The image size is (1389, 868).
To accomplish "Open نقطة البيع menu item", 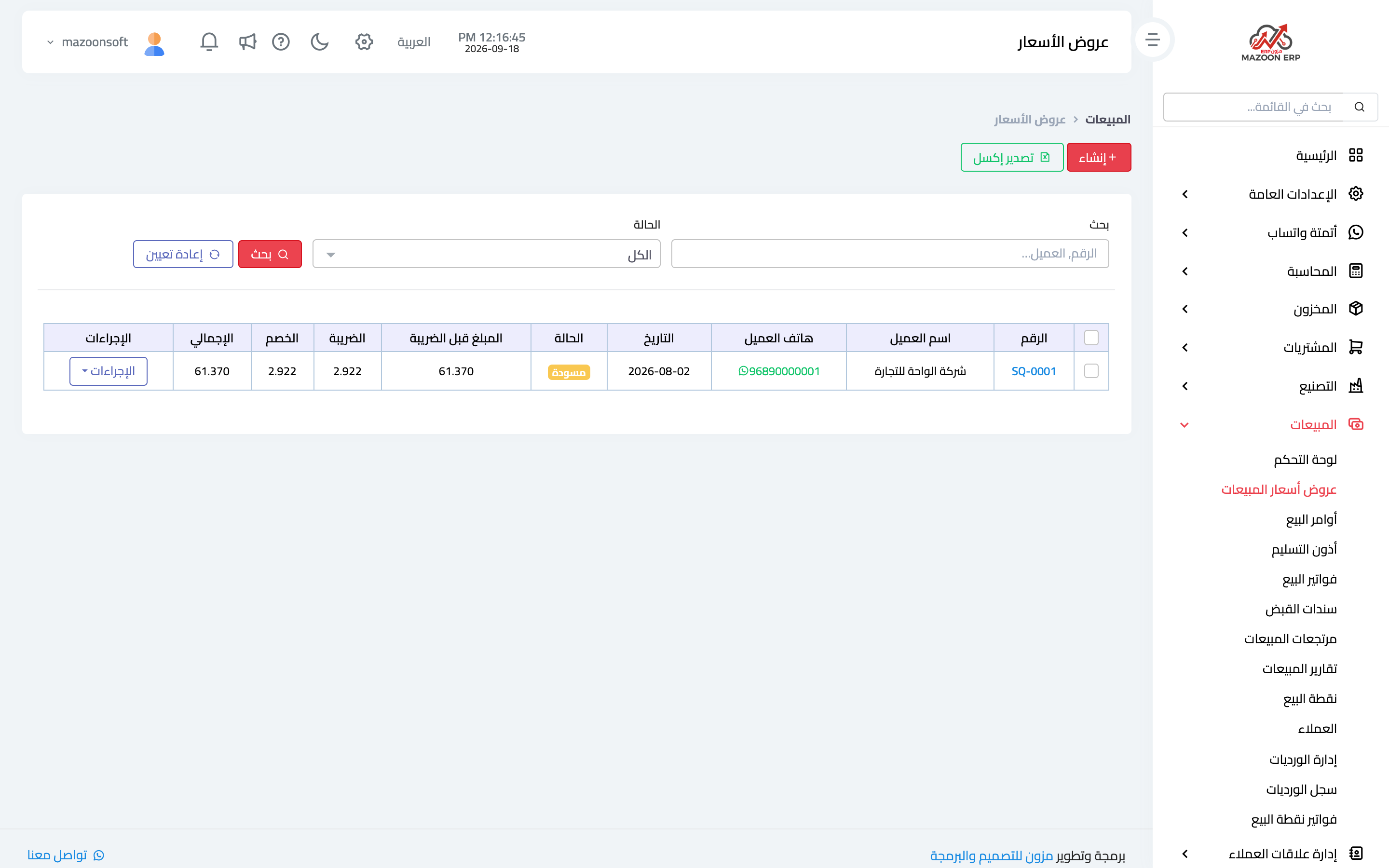I will 1310,698.
